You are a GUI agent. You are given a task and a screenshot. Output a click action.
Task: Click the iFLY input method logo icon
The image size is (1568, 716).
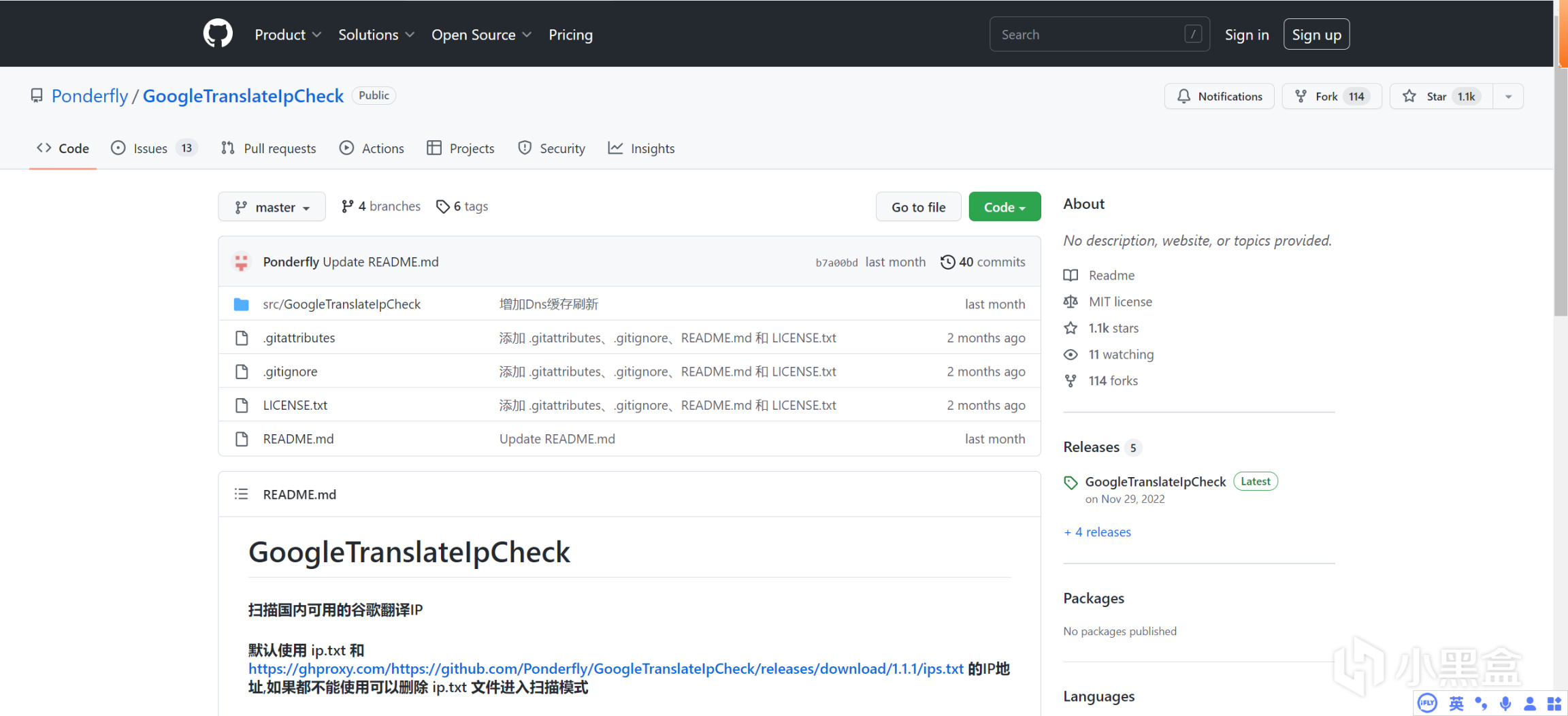point(1427,703)
